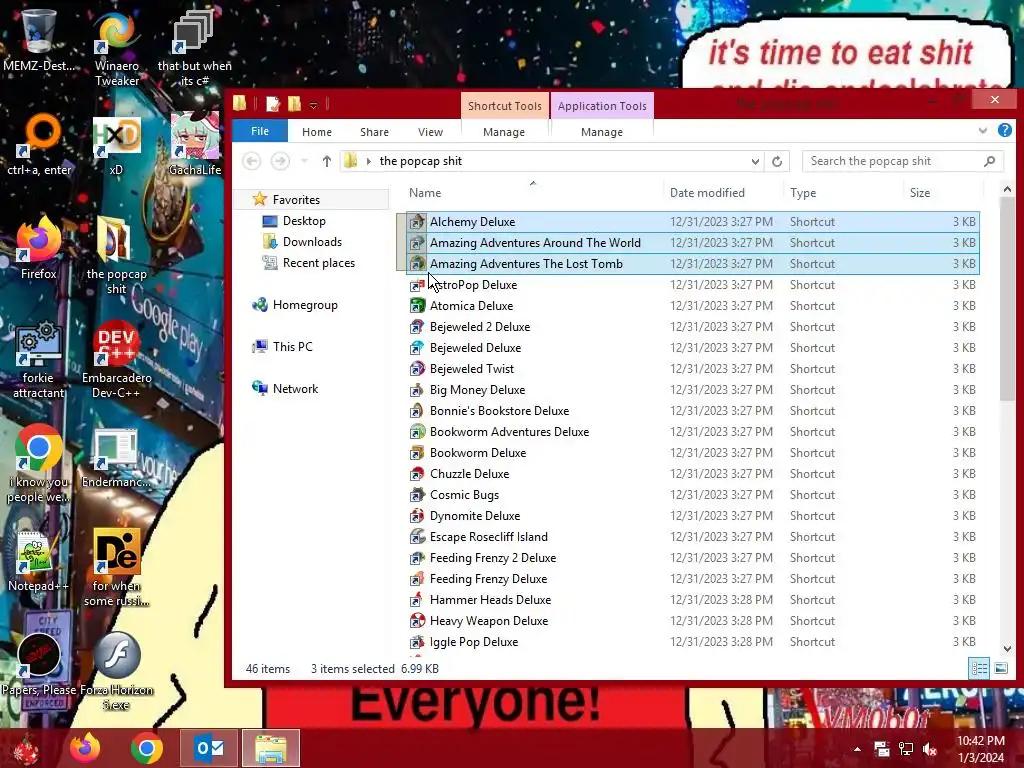Select This PC in navigation pane

pyautogui.click(x=293, y=347)
